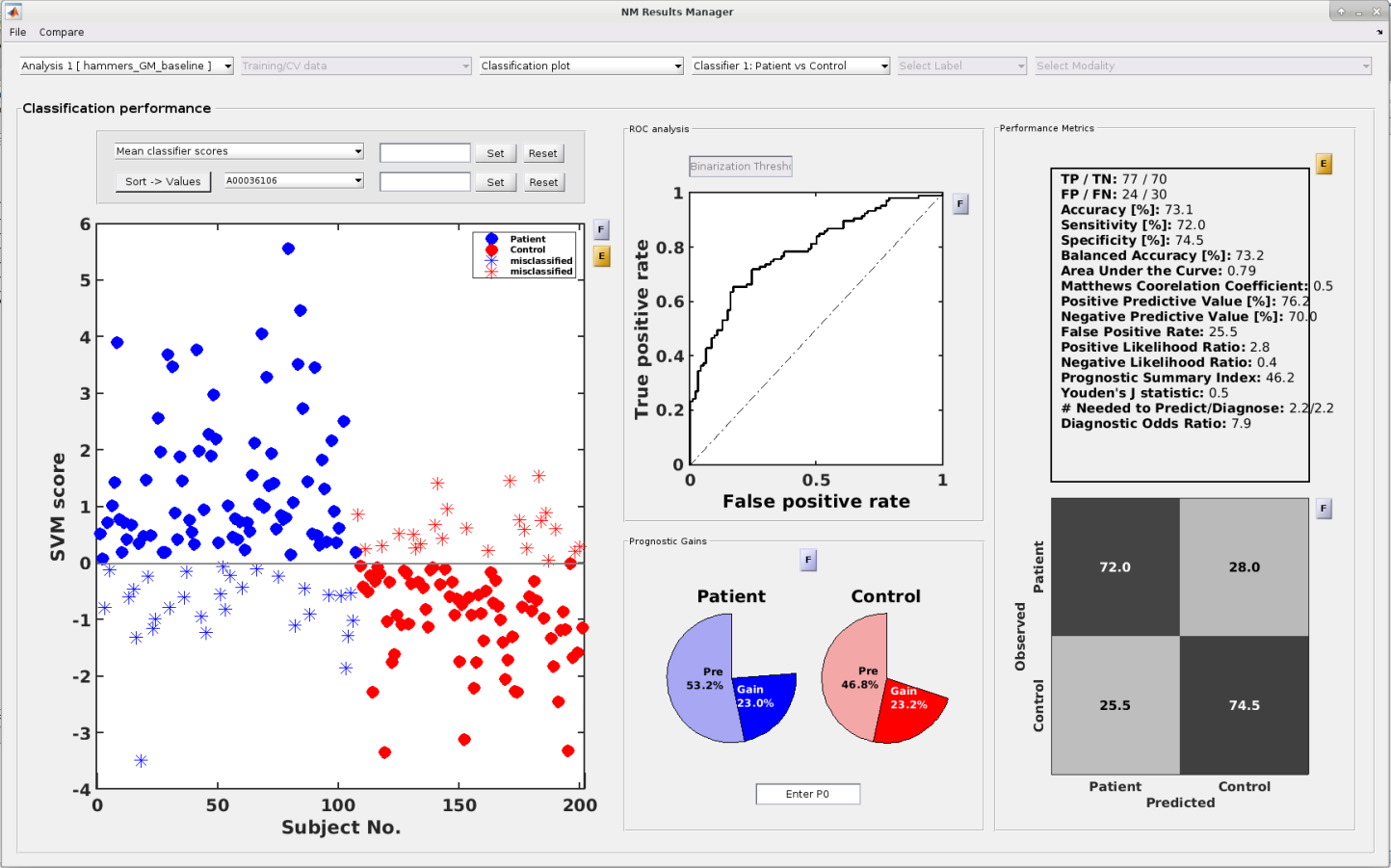1391x868 pixels.
Task: Click Reset next to Mean classifier scores
Action: pyautogui.click(x=542, y=153)
